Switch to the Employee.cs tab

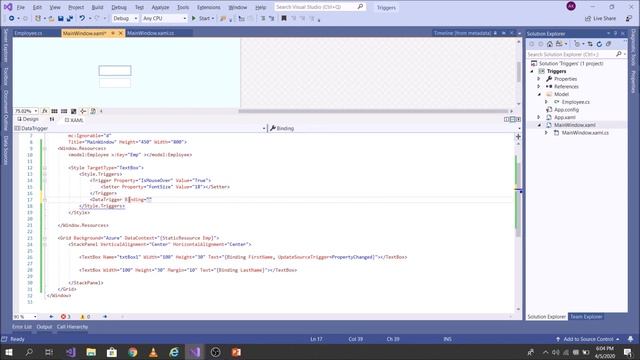pyautogui.click(x=28, y=33)
